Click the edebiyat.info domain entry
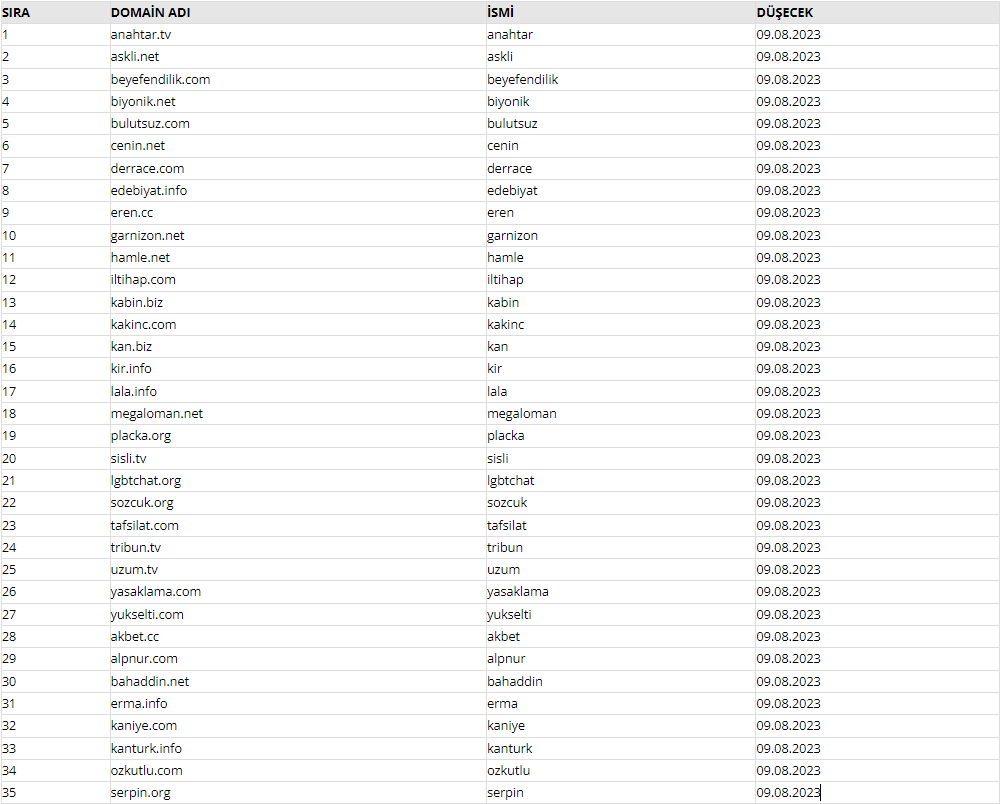This screenshot has height=804, width=1001. [x=149, y=190]
